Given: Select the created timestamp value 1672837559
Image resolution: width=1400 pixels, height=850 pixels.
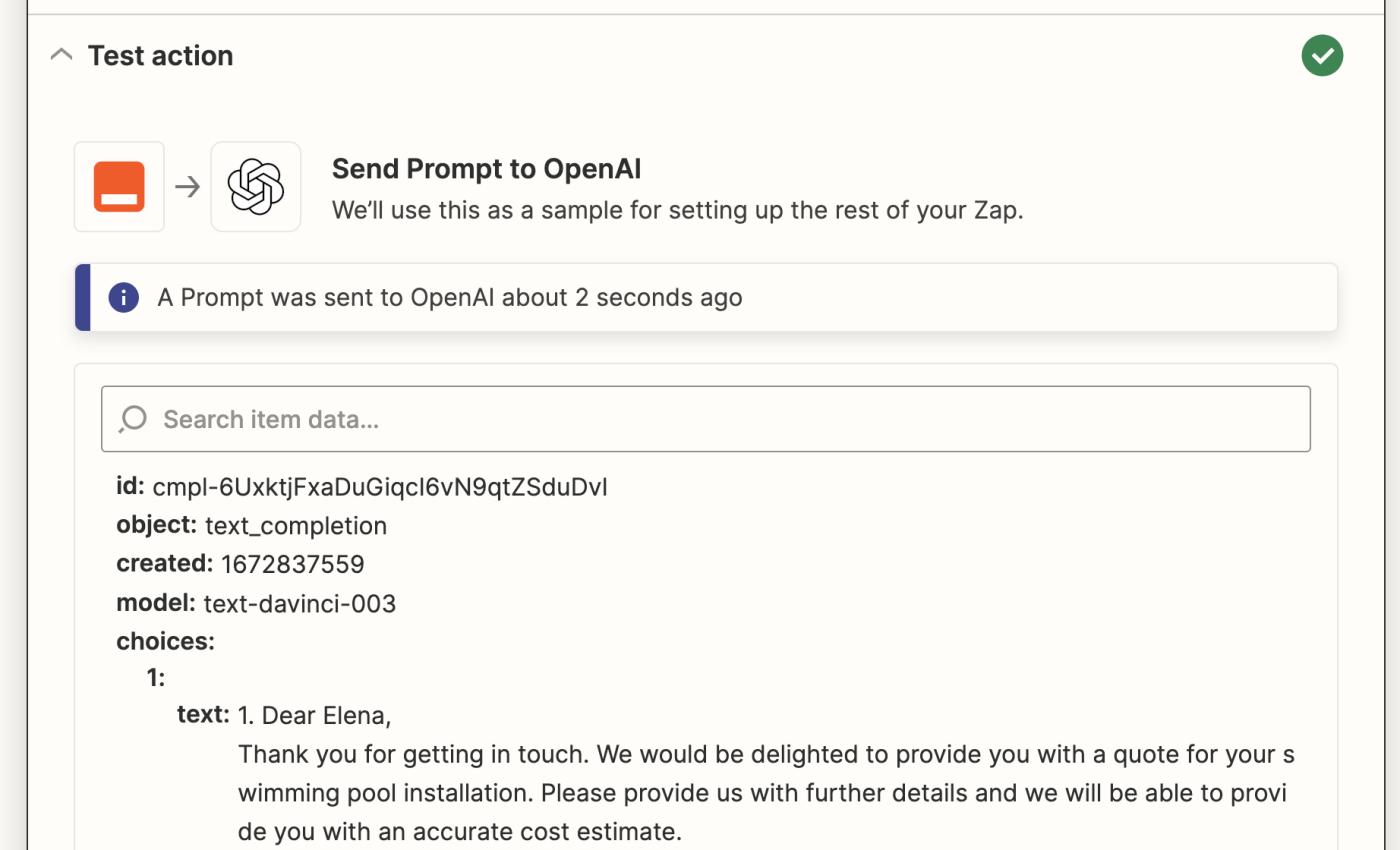Looking at the screenshot, I should pyautogui.click(x=293, y=564).
